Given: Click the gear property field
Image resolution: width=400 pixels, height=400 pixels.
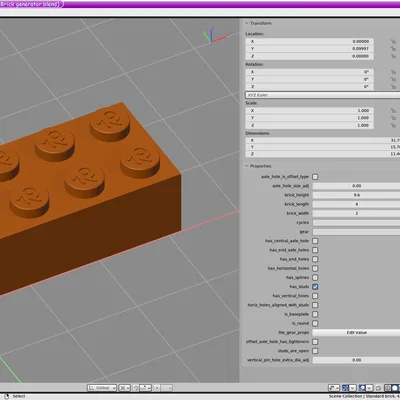Looking at the screenshot, I should [x=356, y=232].
